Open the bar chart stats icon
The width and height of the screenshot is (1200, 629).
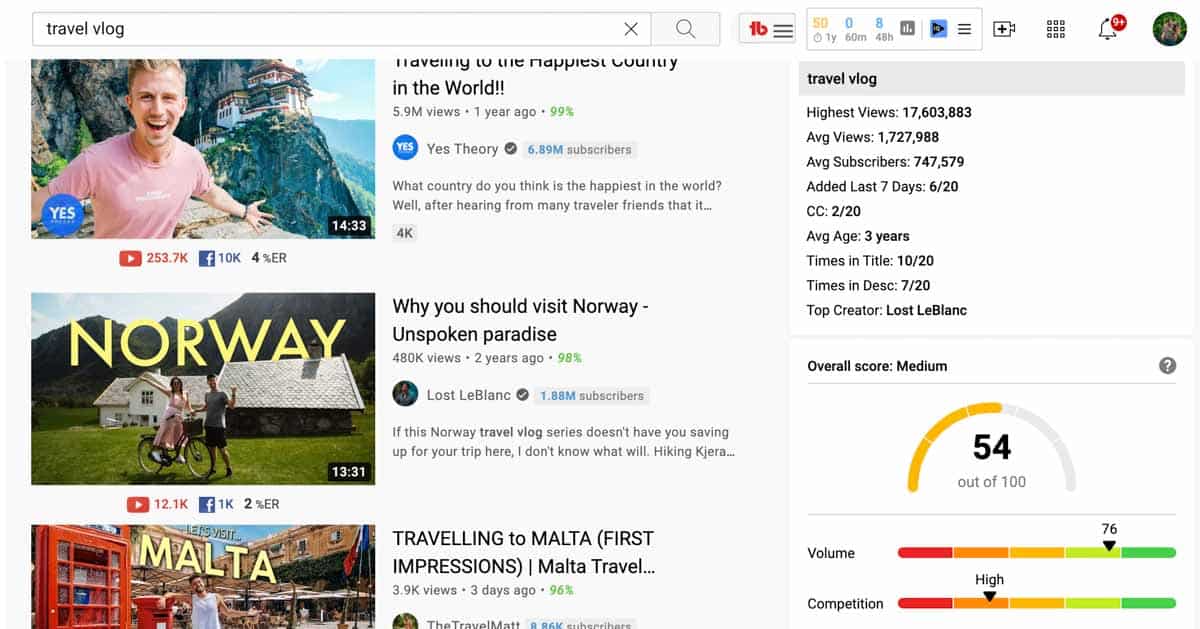908,29
